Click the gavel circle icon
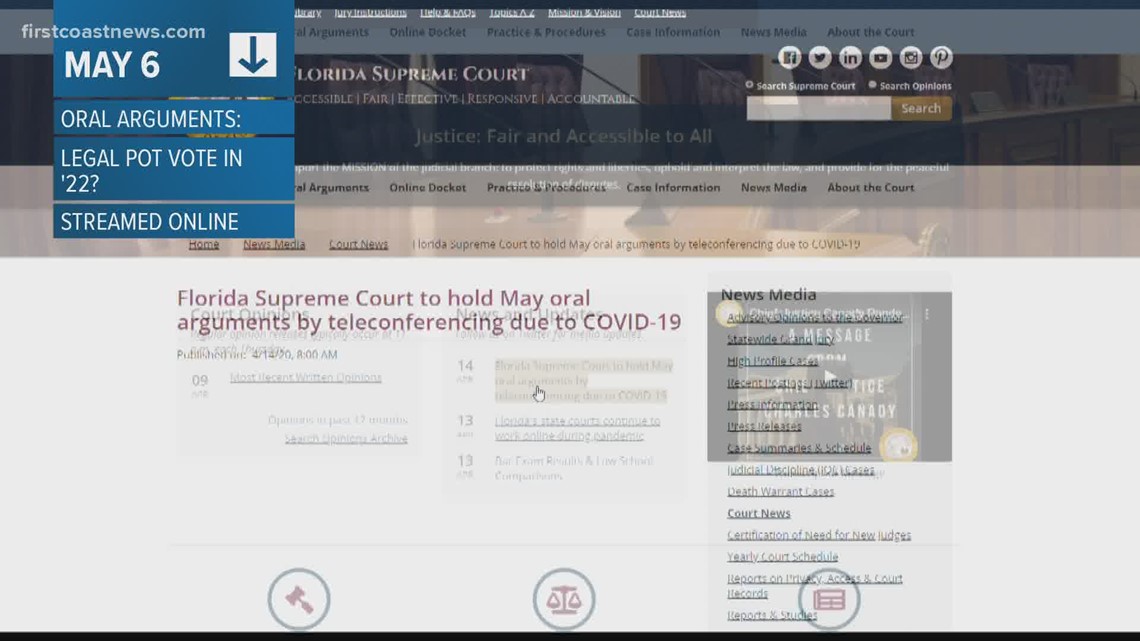Image resolution: width=1140 pixels, height=641 pixels. click(x=299, y=599)
